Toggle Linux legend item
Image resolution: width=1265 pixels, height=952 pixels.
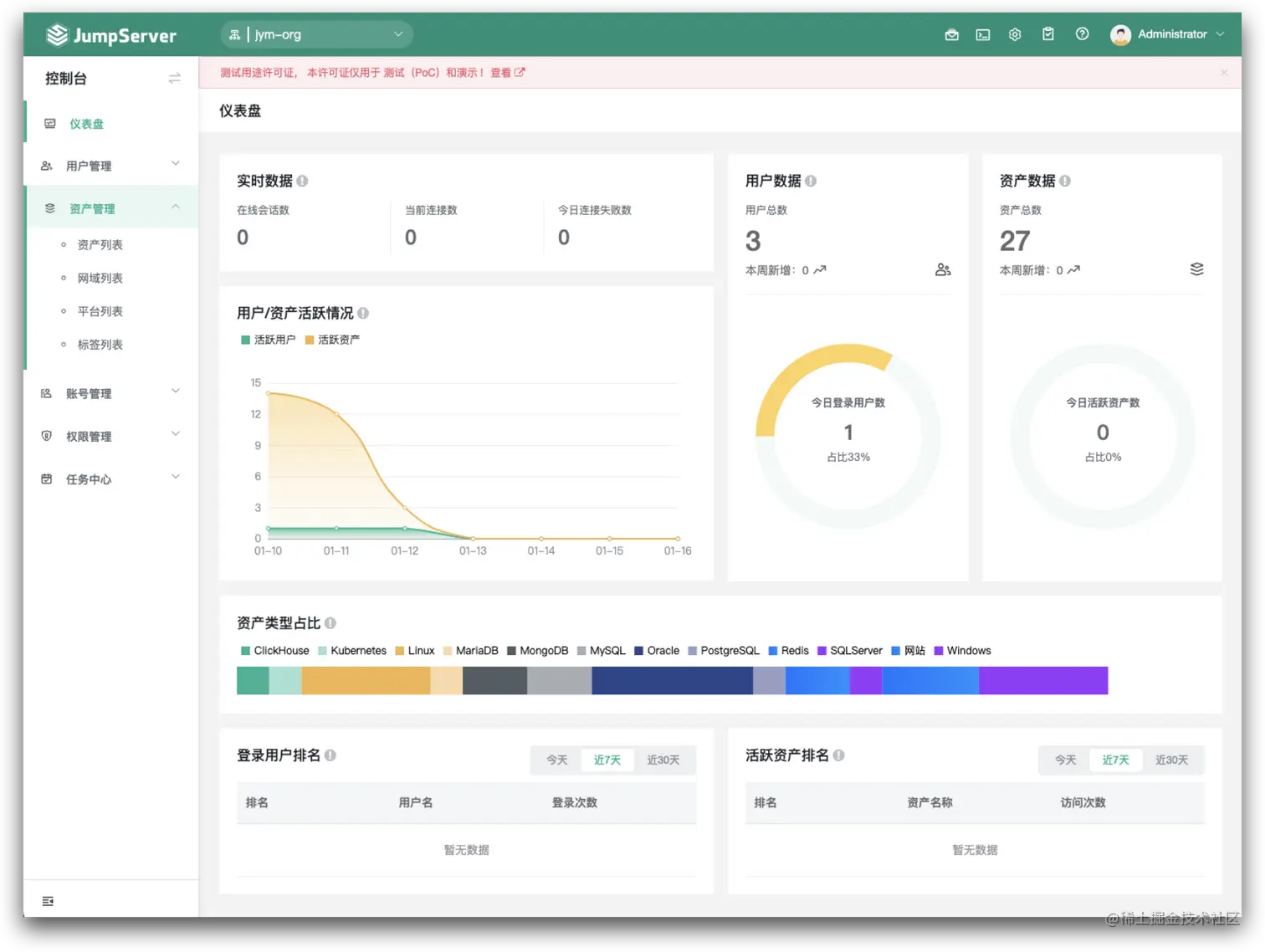click(415, 651)
